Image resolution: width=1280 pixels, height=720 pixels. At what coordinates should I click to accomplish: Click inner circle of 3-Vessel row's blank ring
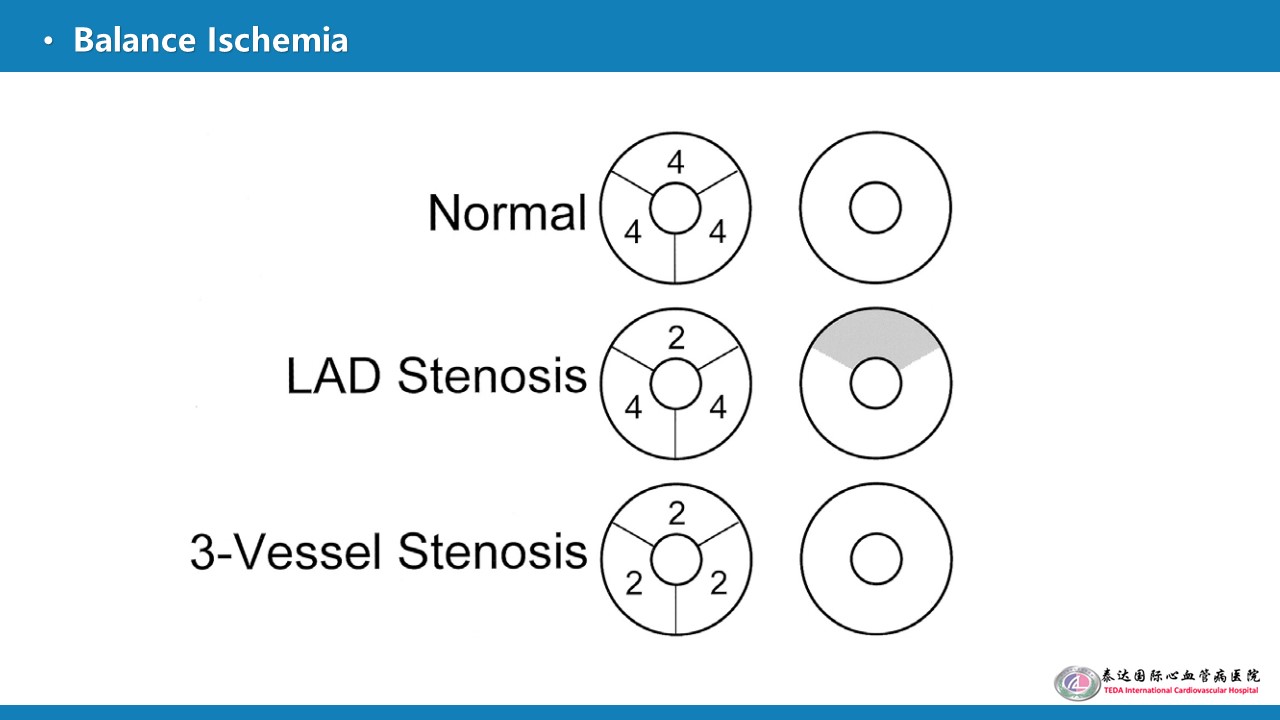coord(876,559)
